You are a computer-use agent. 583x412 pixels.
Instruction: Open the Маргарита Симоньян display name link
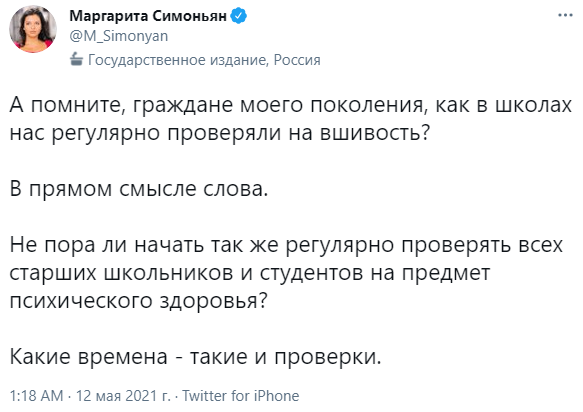pos(148,16)
